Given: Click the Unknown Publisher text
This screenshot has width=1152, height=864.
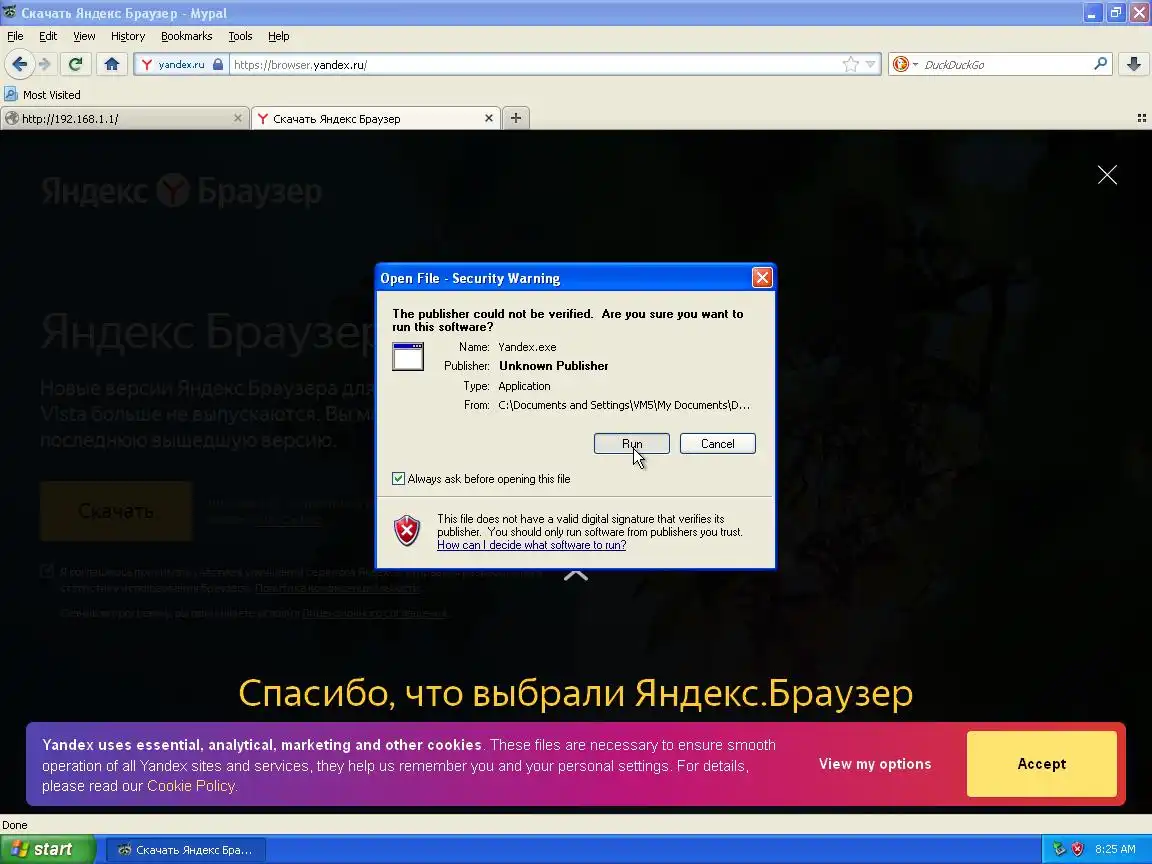Looking at the screenshot, I should tap(553, 366).
